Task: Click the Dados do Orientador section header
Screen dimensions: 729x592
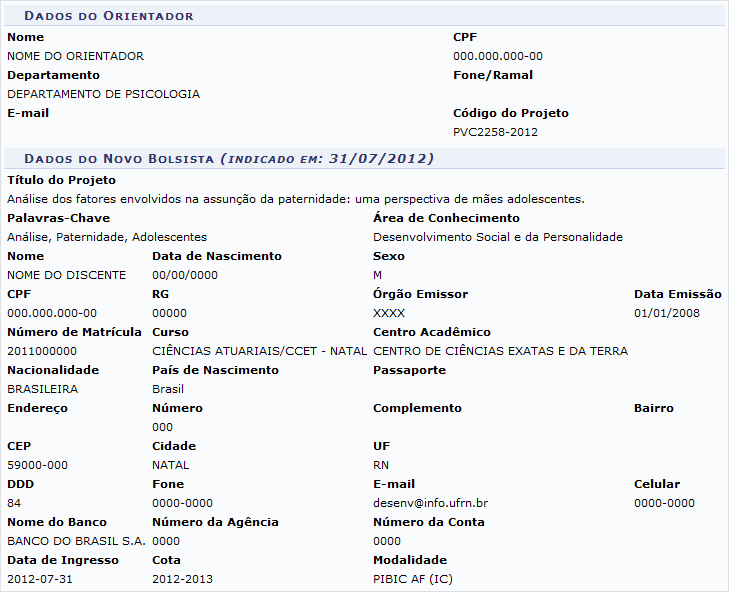Action: [109, 16]
